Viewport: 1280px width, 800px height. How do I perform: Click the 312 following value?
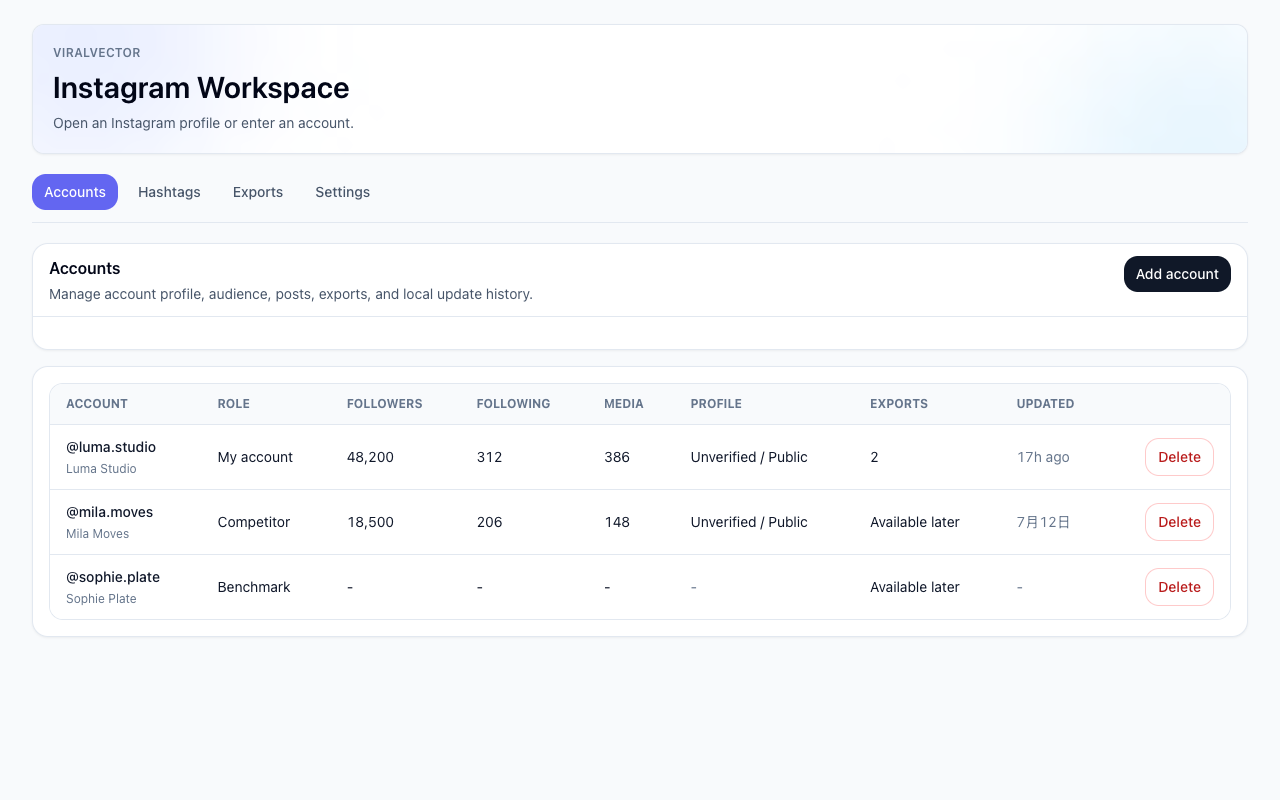point(489,457)
